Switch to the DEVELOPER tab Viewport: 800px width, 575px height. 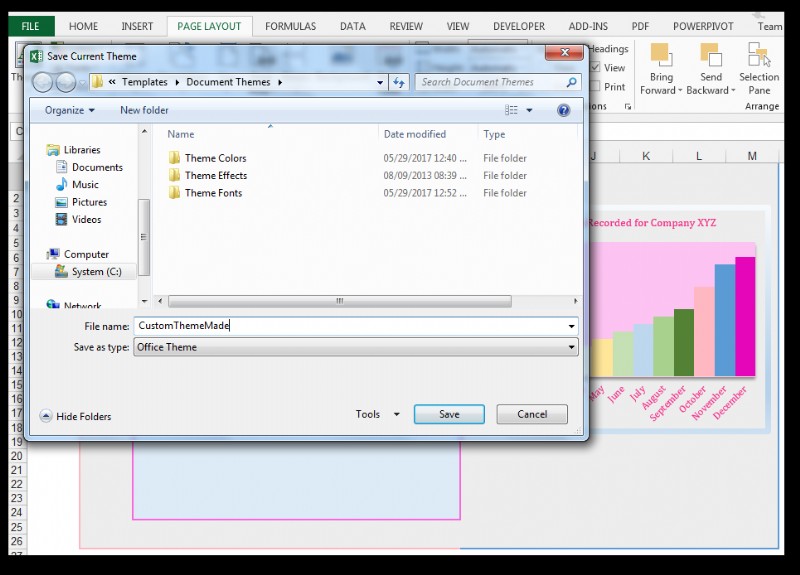(518, 26)
